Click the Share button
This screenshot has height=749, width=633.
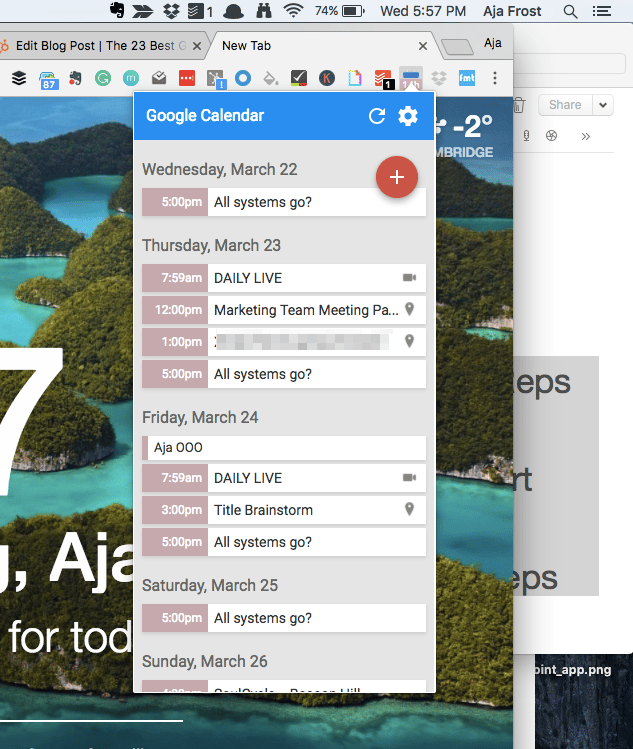[565, 105]
